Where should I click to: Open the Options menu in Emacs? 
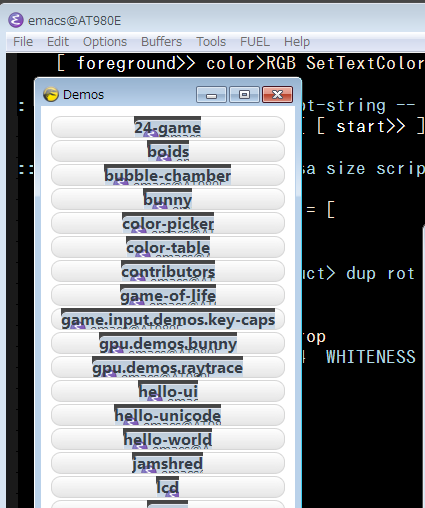[105, 42]
